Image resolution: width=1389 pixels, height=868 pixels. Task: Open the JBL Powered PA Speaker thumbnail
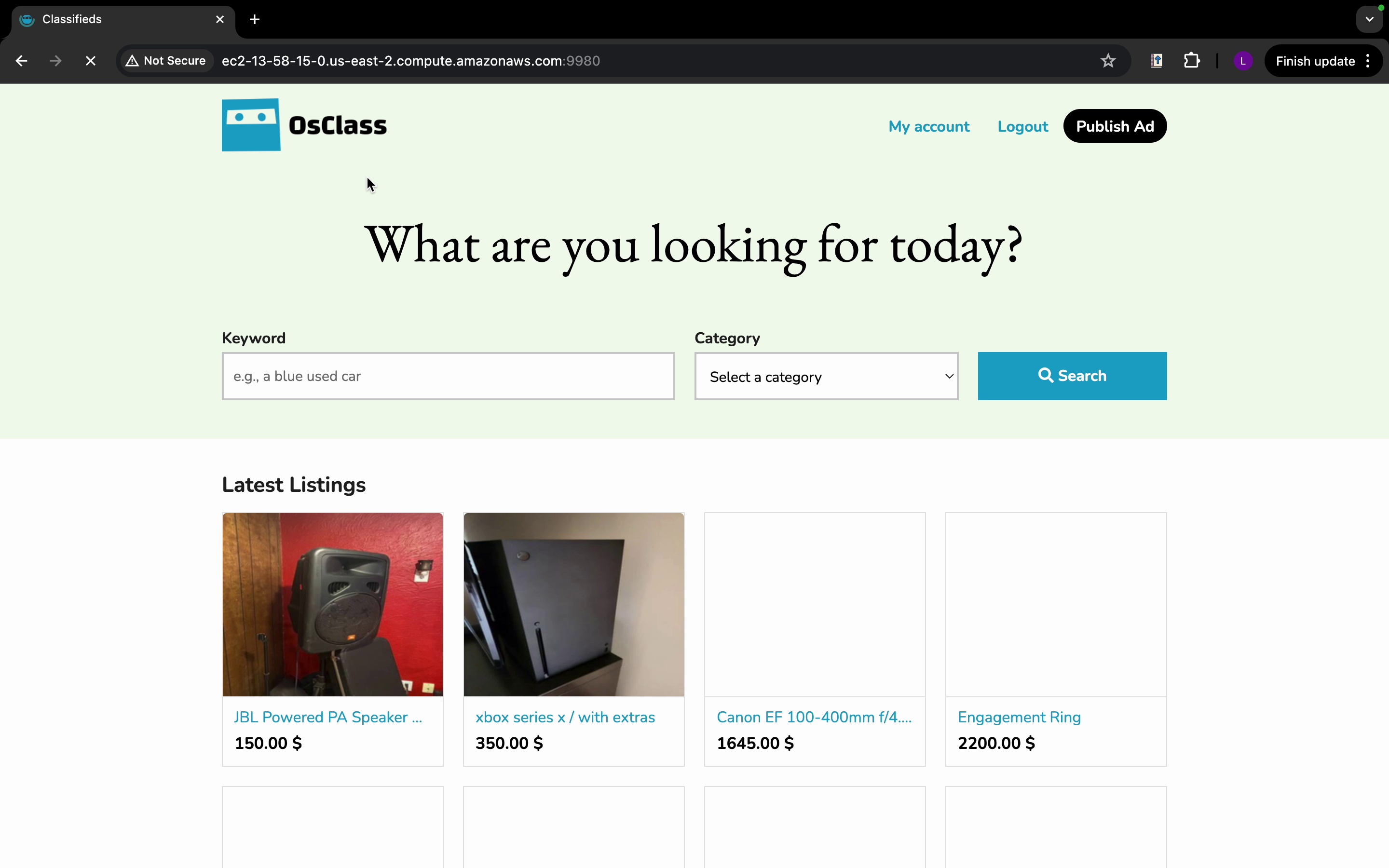(x=332, y=605)
